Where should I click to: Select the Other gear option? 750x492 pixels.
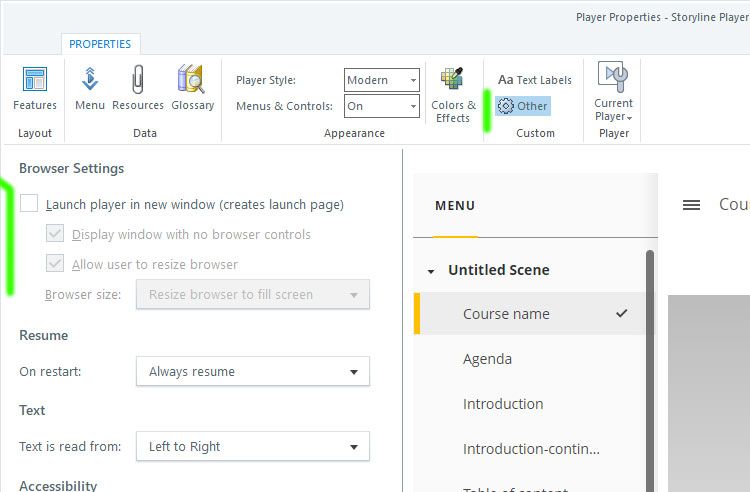(523, 106)
